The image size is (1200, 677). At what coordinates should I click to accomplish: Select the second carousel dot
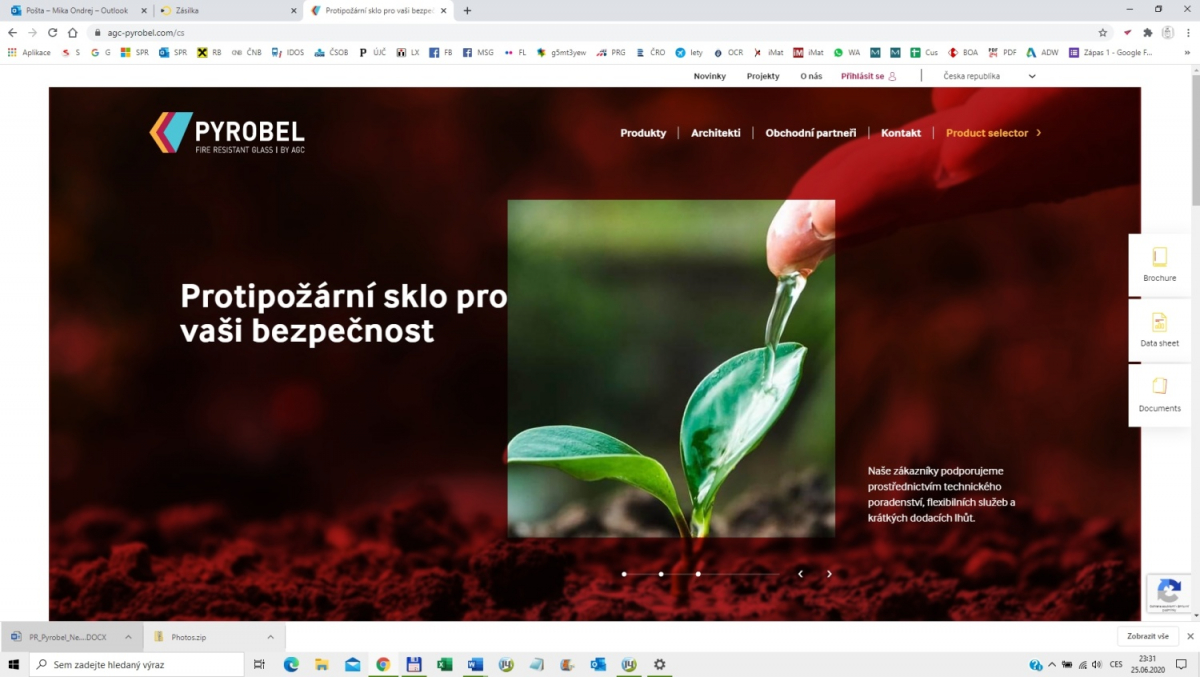tap(660, 574)
